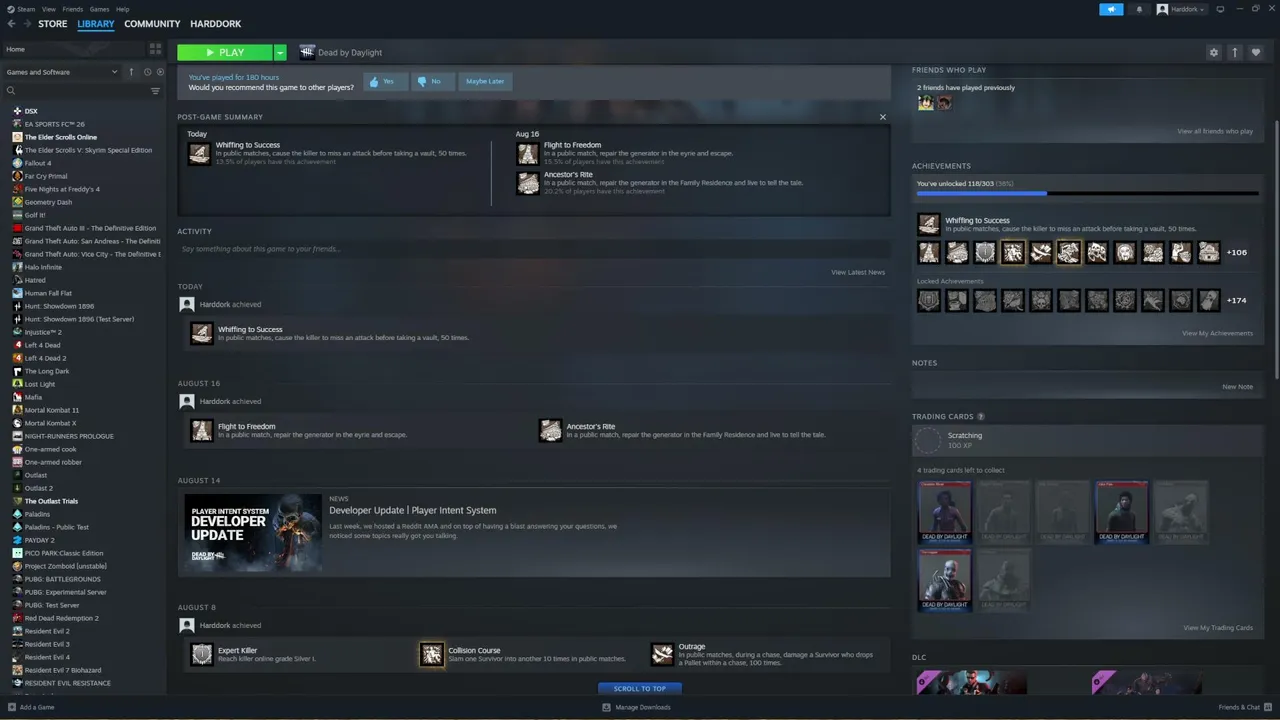Click the Ancestor's Rite icon in Post-Game Summary
Image resolution: width=1280 pixels, height=720 pixels.
point(527,183)
